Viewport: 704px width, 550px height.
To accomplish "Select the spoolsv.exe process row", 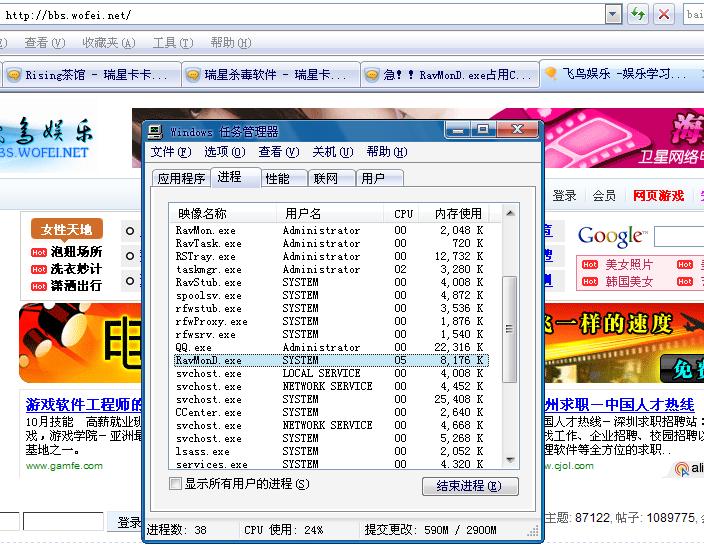I will [x=331, y=295].
